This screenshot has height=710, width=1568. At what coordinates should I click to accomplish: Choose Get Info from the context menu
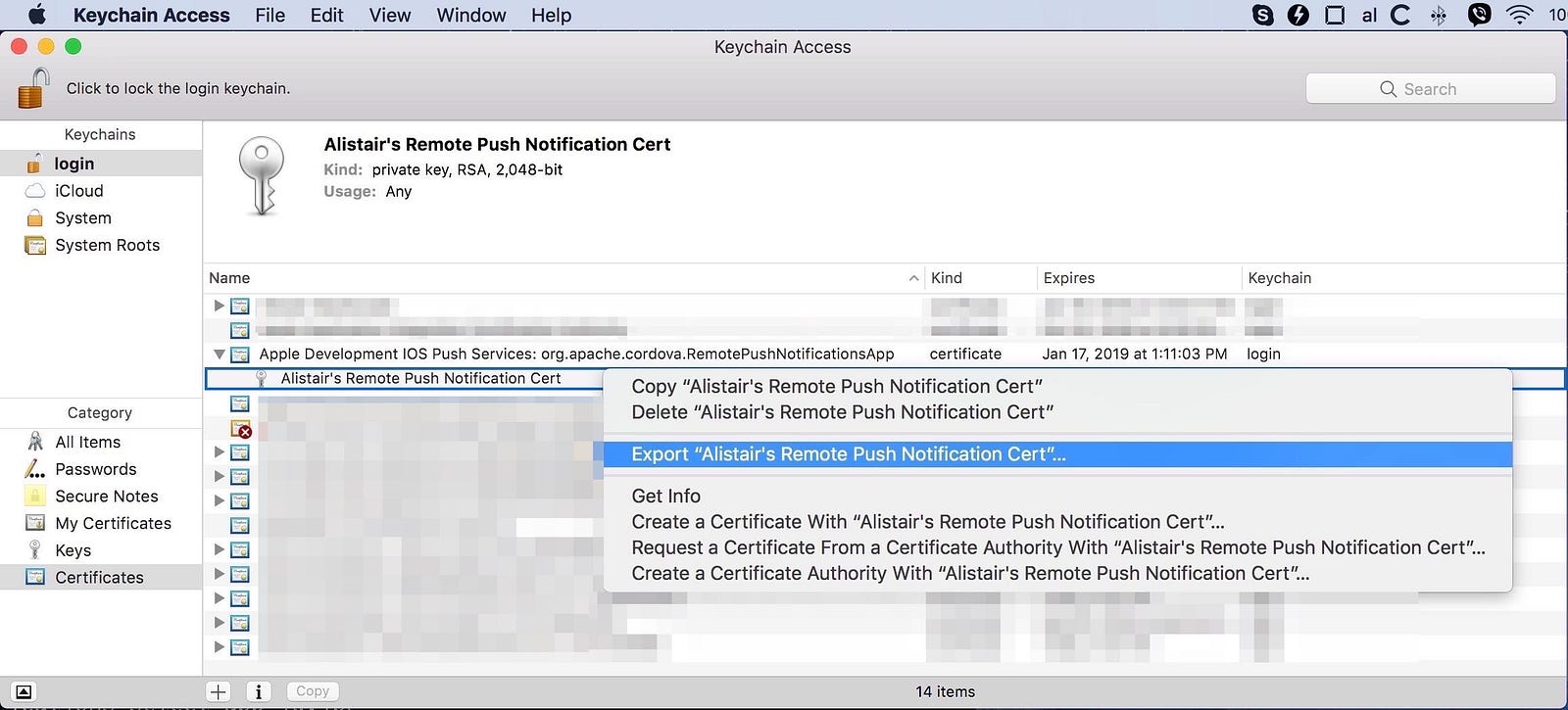click(1057, 497)
